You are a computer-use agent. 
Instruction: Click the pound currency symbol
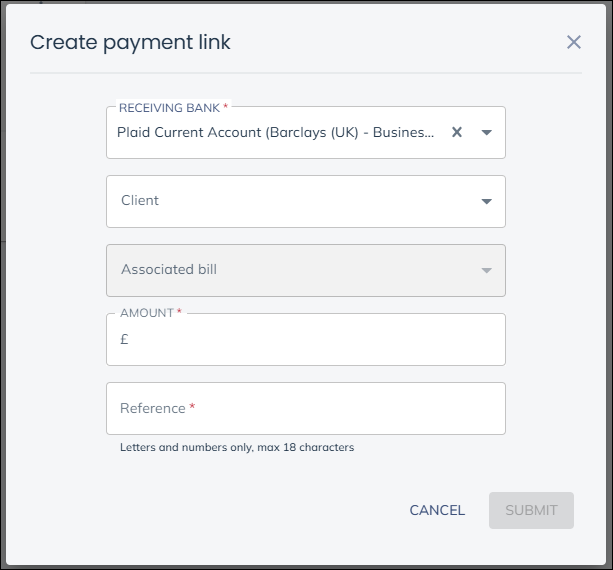[124, 339]
